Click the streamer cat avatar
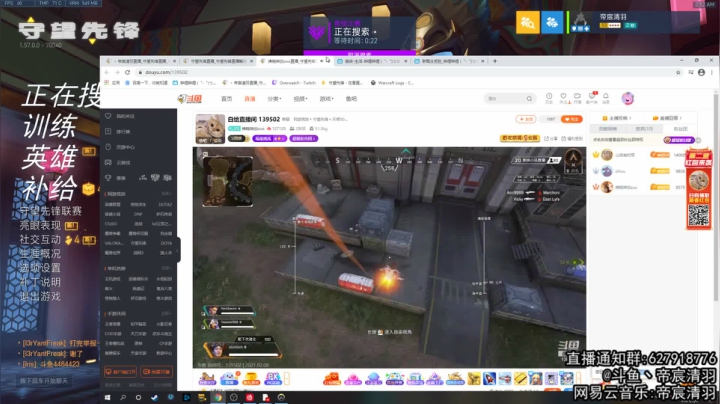This screenshot has height=404, width=720. [210, 129]
